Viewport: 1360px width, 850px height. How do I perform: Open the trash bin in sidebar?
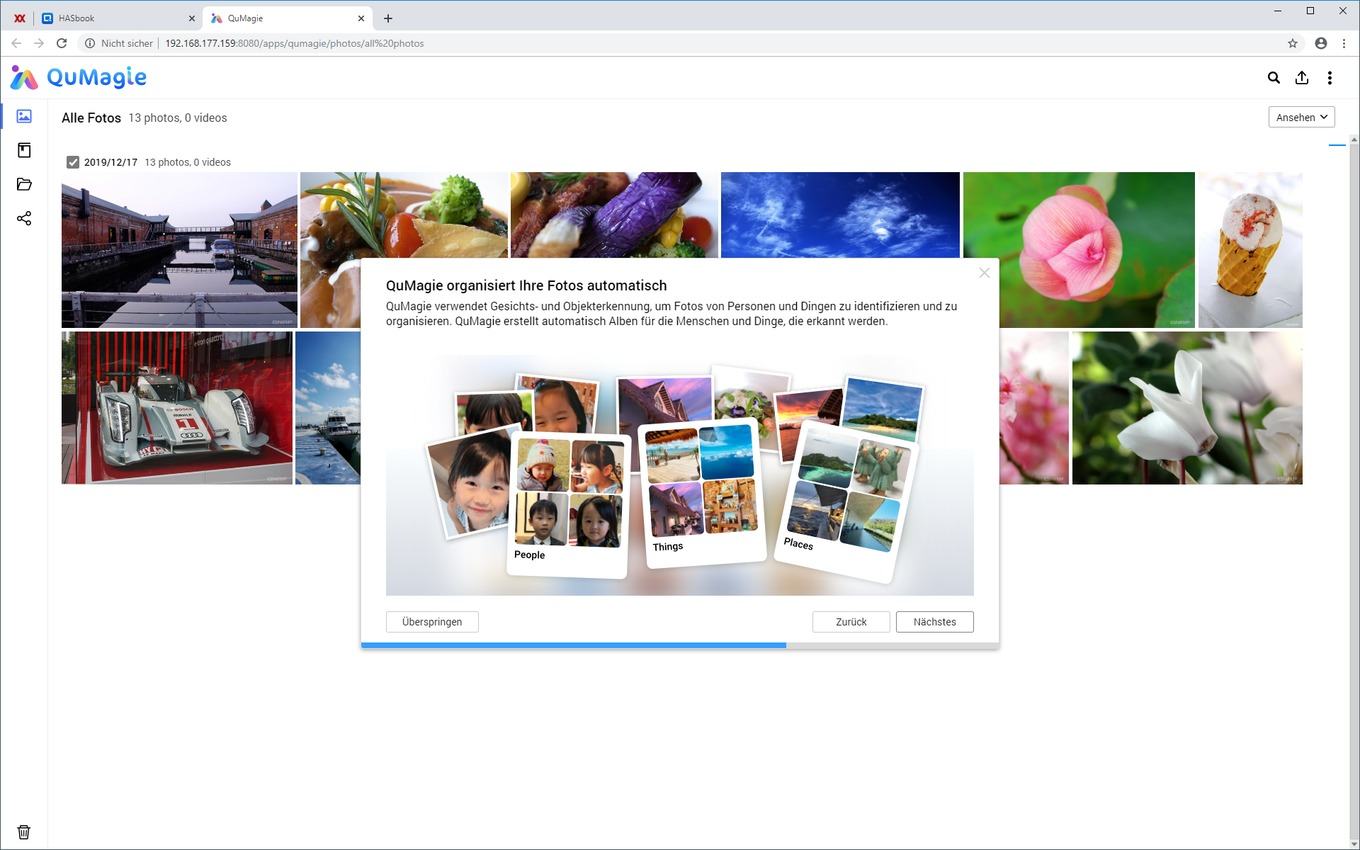point(24,832)
